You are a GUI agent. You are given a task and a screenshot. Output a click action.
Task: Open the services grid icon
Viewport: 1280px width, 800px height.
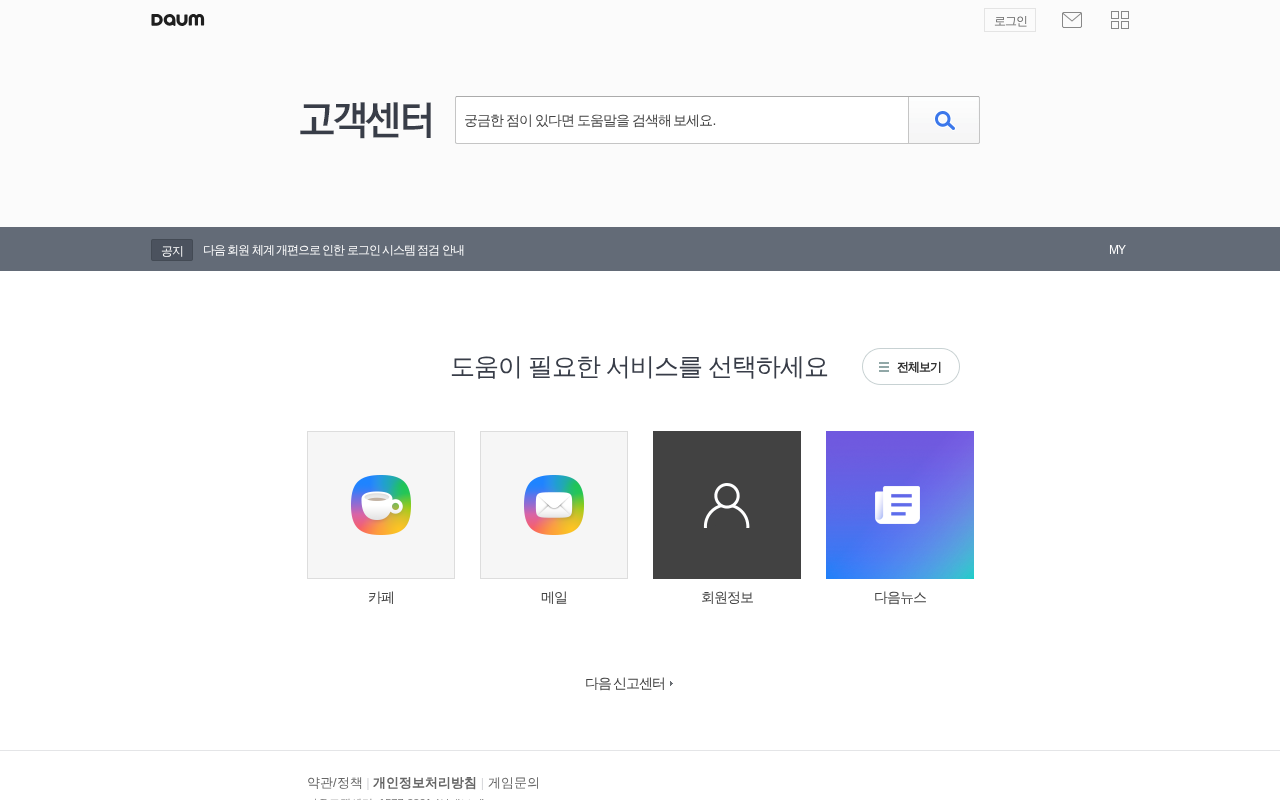pos(1120,20)
